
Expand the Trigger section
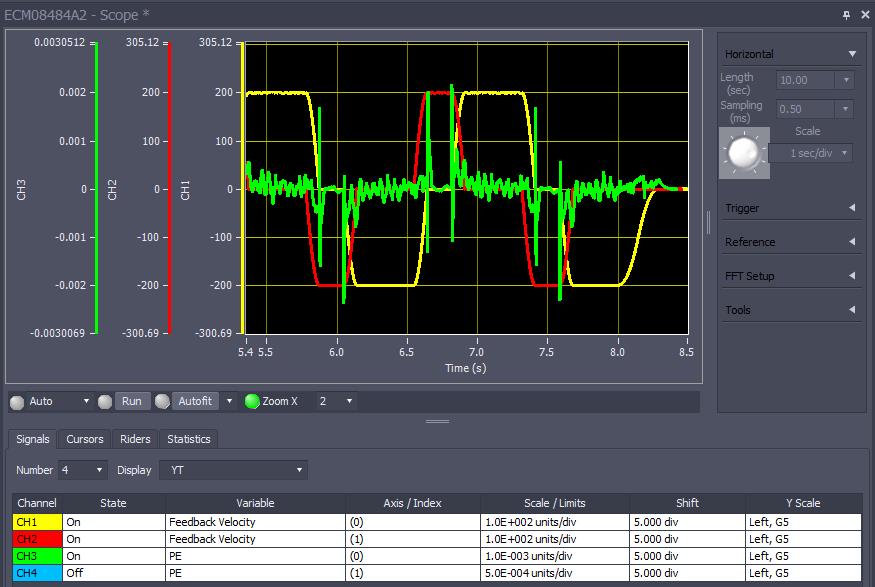tap(790, 208)
